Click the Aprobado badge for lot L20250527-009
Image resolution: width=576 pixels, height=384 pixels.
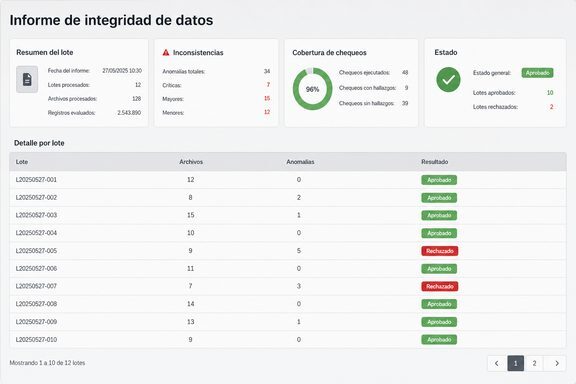point(439,322)
